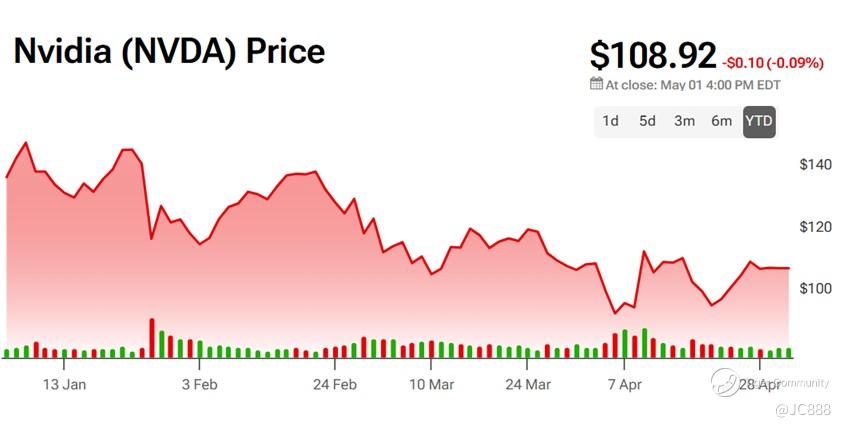Click the Nvidia (NVDA) Price title
This screenshot has width=846, height=429.
pos(170,52)
